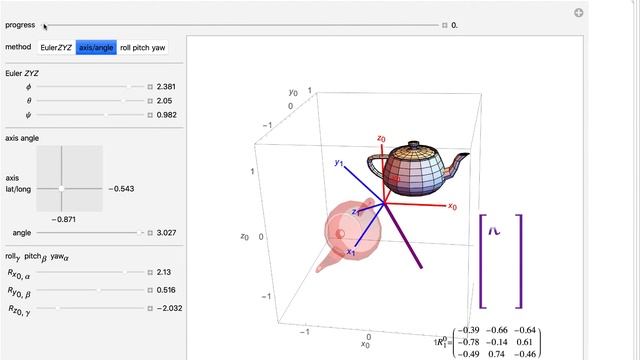Click the alpha value 2.13
640x360 pixels.
(164, 272)
